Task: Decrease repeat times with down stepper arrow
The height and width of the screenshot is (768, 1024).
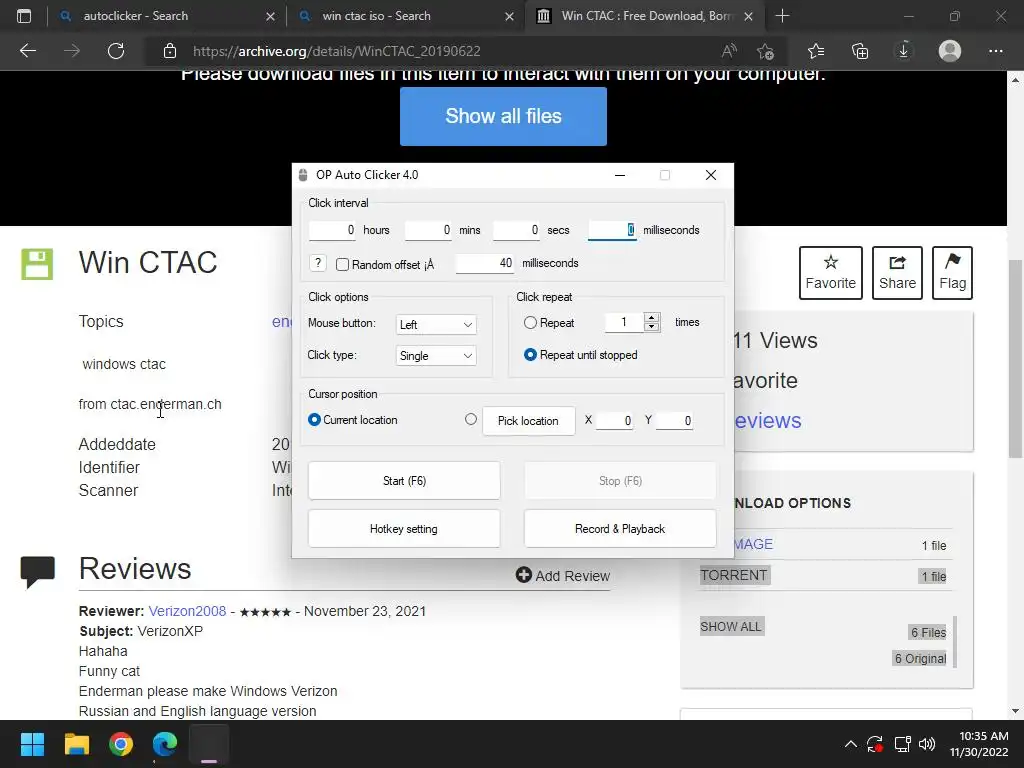Action: pos(651,327)
